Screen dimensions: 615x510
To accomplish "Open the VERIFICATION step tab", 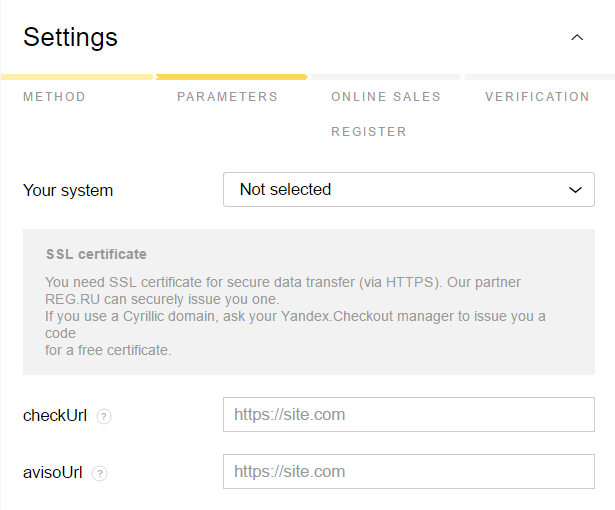I will (x=537, y=97).
